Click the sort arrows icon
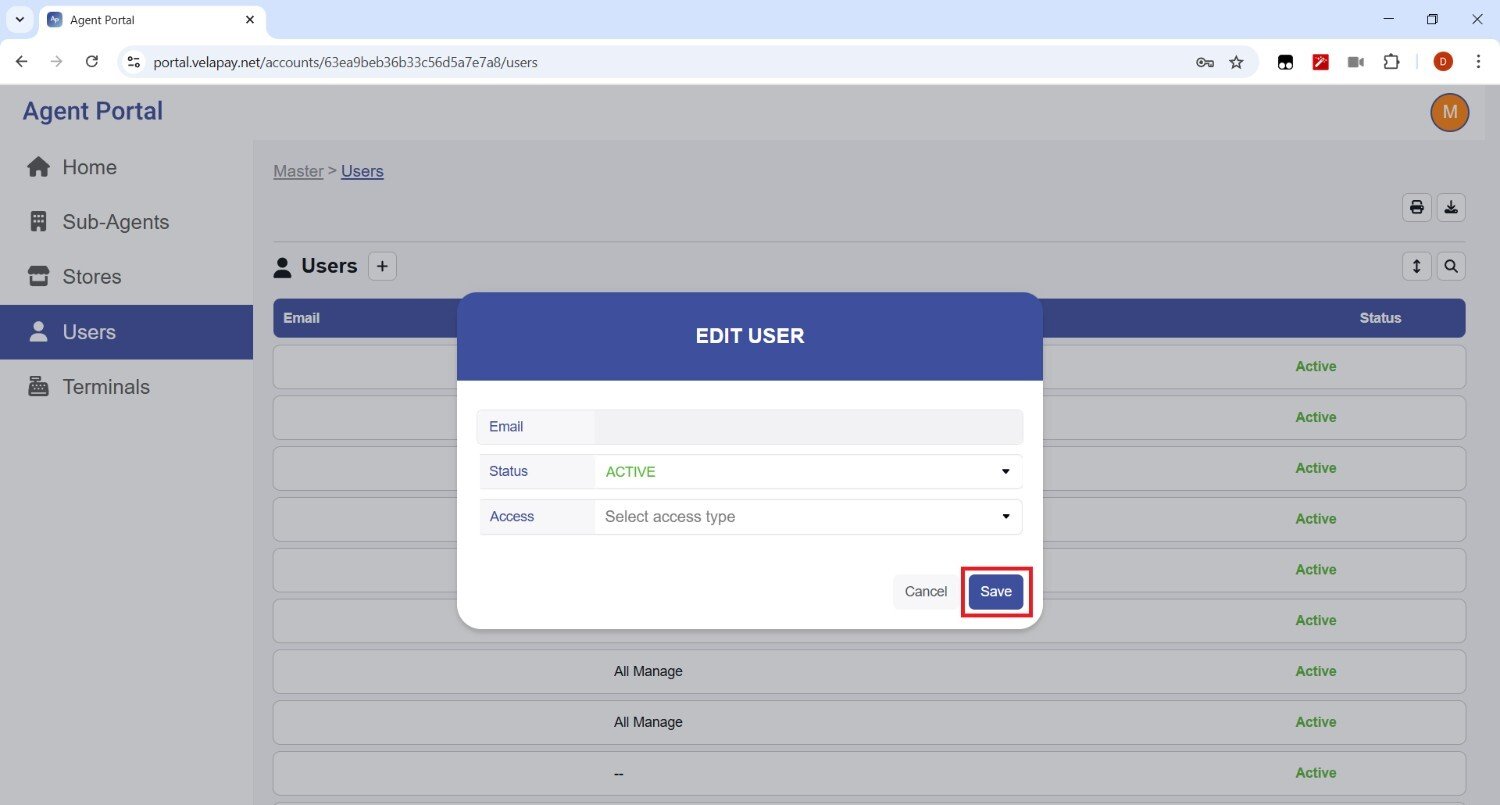This screenshot has height=805, width=1500. point(1416,266)
